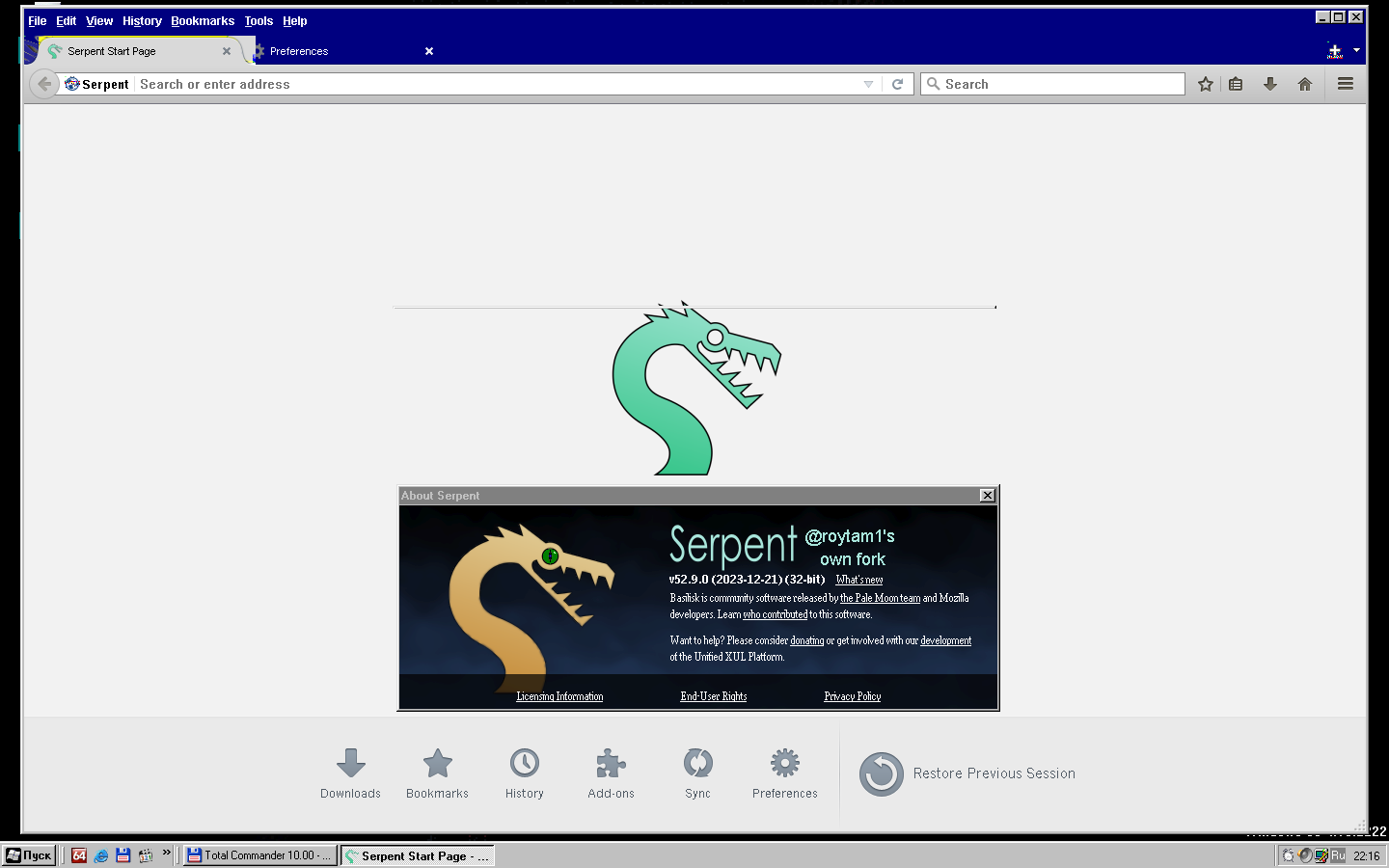Viewport: 1389px width, 868px height.
Task: Follow the Pale Moon team link
Action: pos(880,598)
